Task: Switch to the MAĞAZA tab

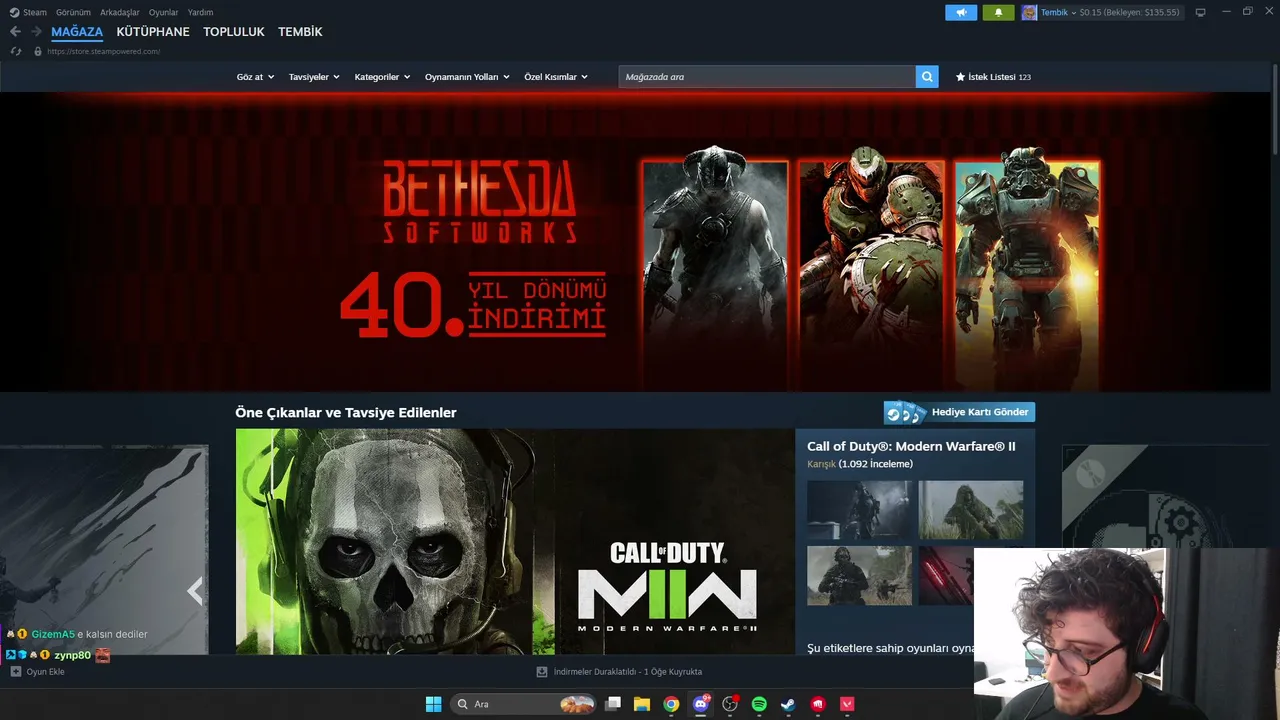Action: click(x=77, y=32)
